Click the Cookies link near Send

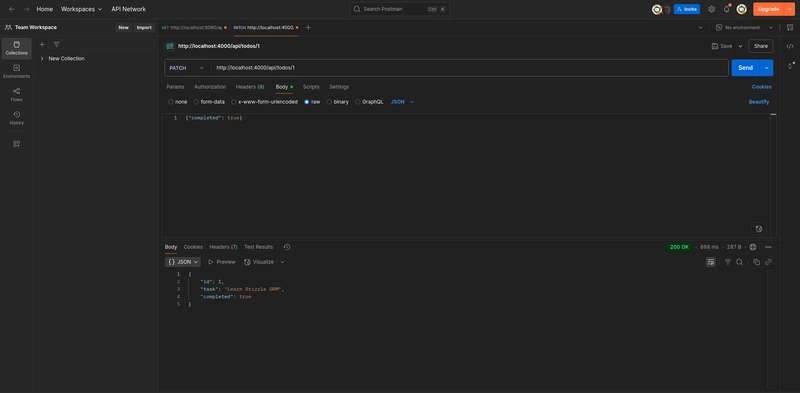tap(762, 87)
